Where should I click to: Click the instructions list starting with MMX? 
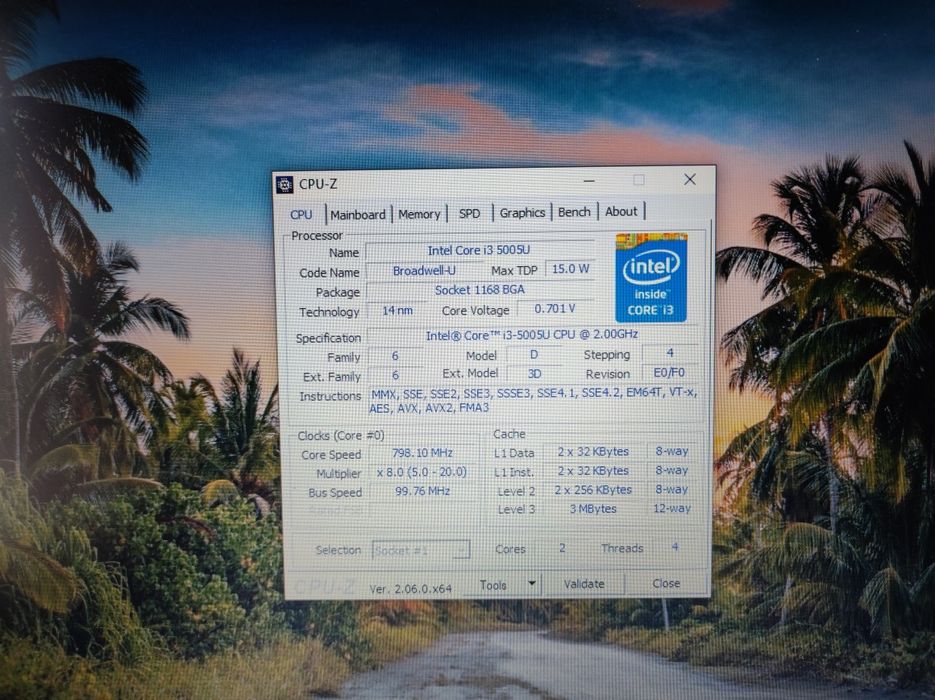tap(532, 401)
